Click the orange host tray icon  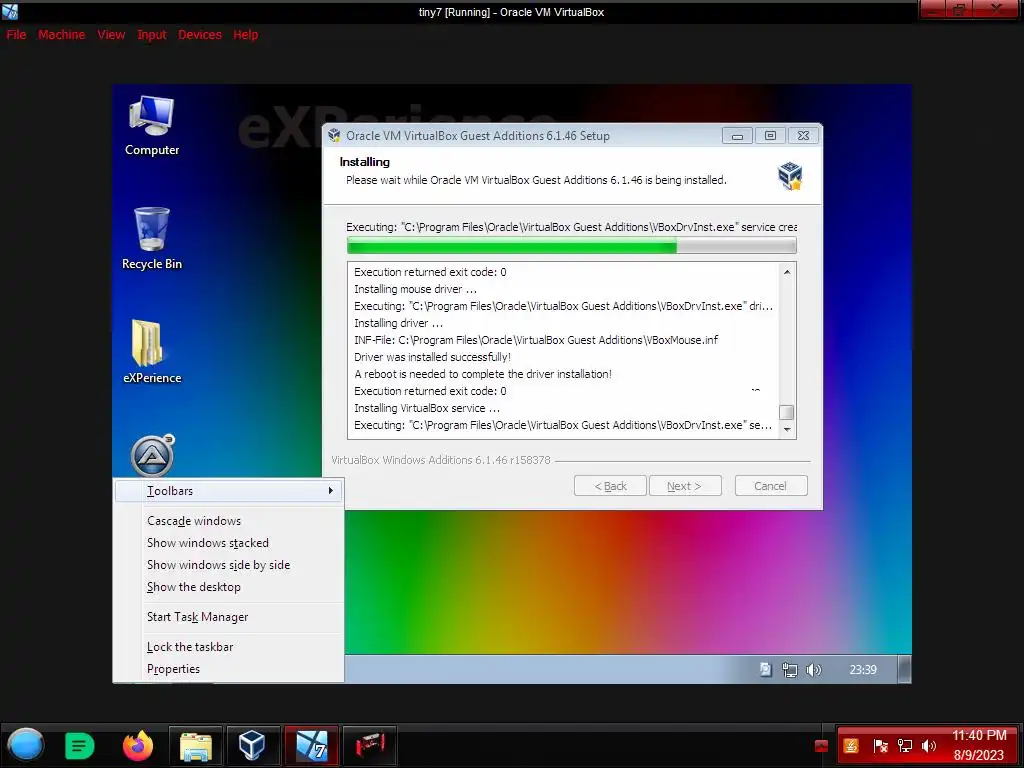point(851,746)
